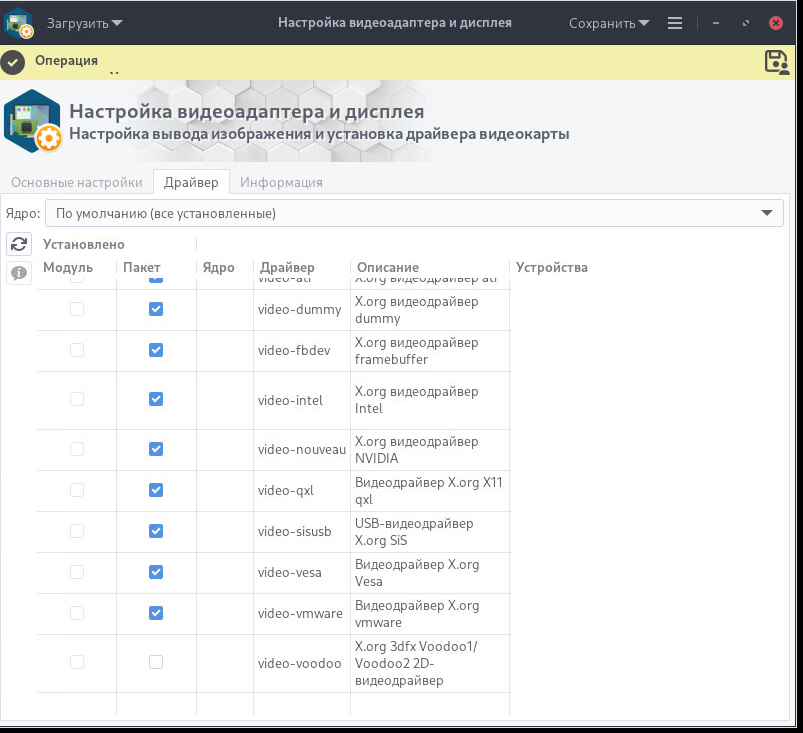Enable the package checkbox for video-voodoo
803x733 pixels.
[x=156, y=662]
